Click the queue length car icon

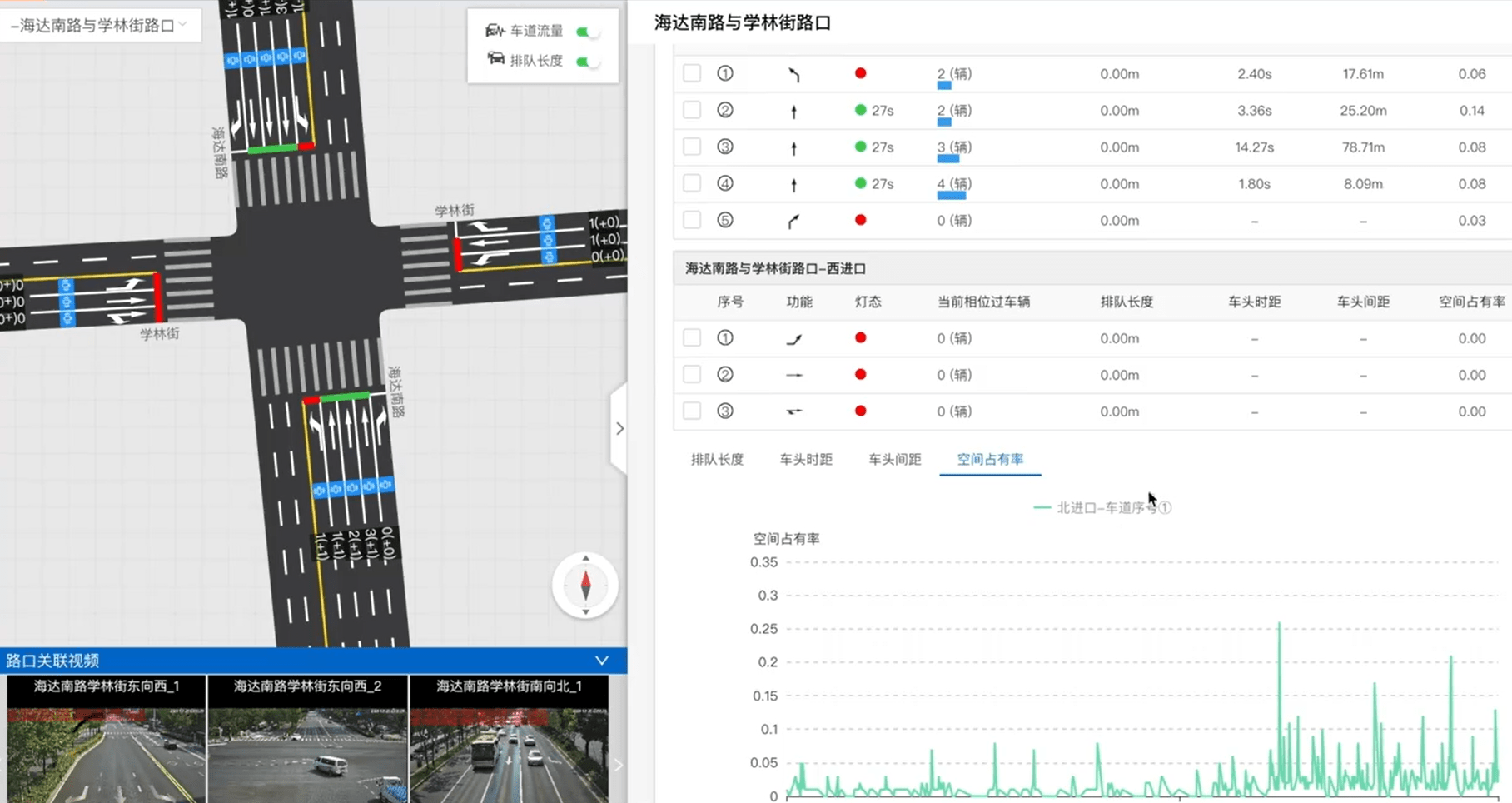coord(495,60)
